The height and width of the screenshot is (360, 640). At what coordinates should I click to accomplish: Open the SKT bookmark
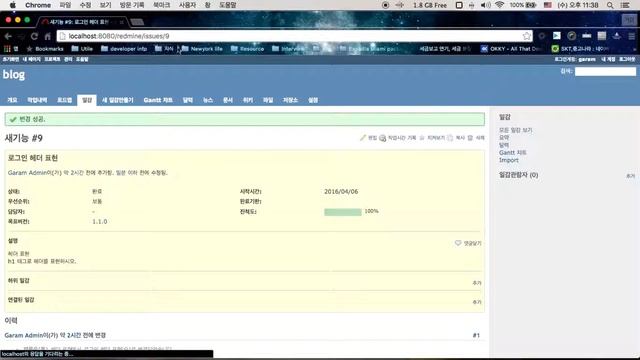tap(581, 49)
